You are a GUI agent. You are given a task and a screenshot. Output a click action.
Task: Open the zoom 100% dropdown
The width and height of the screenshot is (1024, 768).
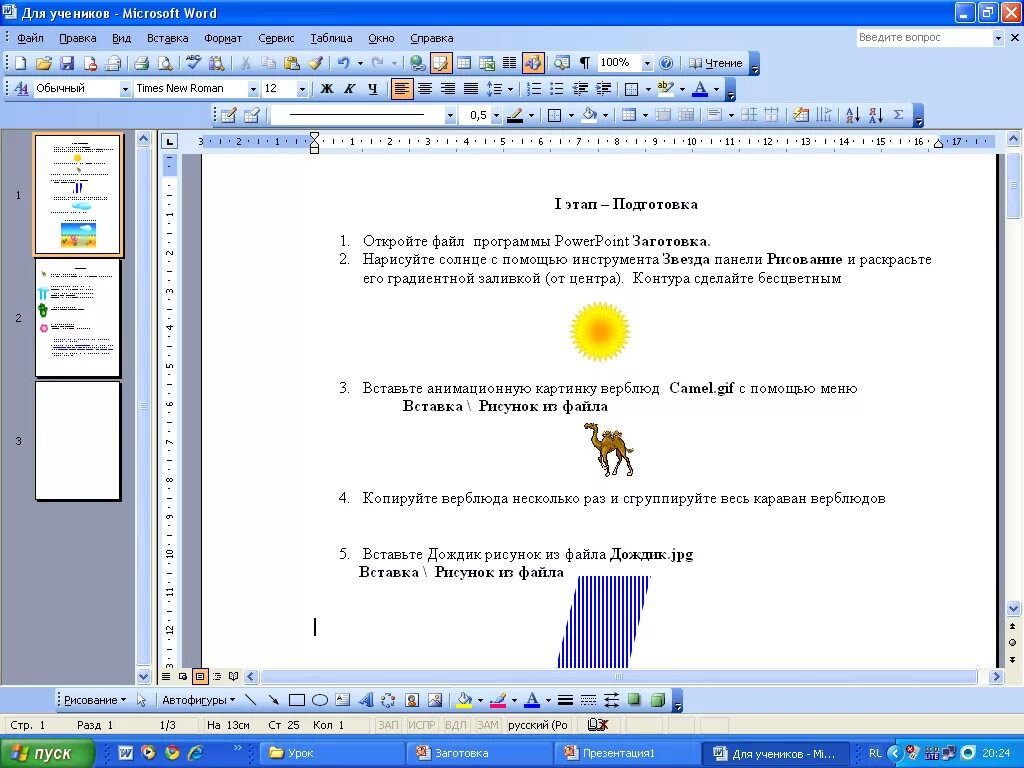point(647,63)
